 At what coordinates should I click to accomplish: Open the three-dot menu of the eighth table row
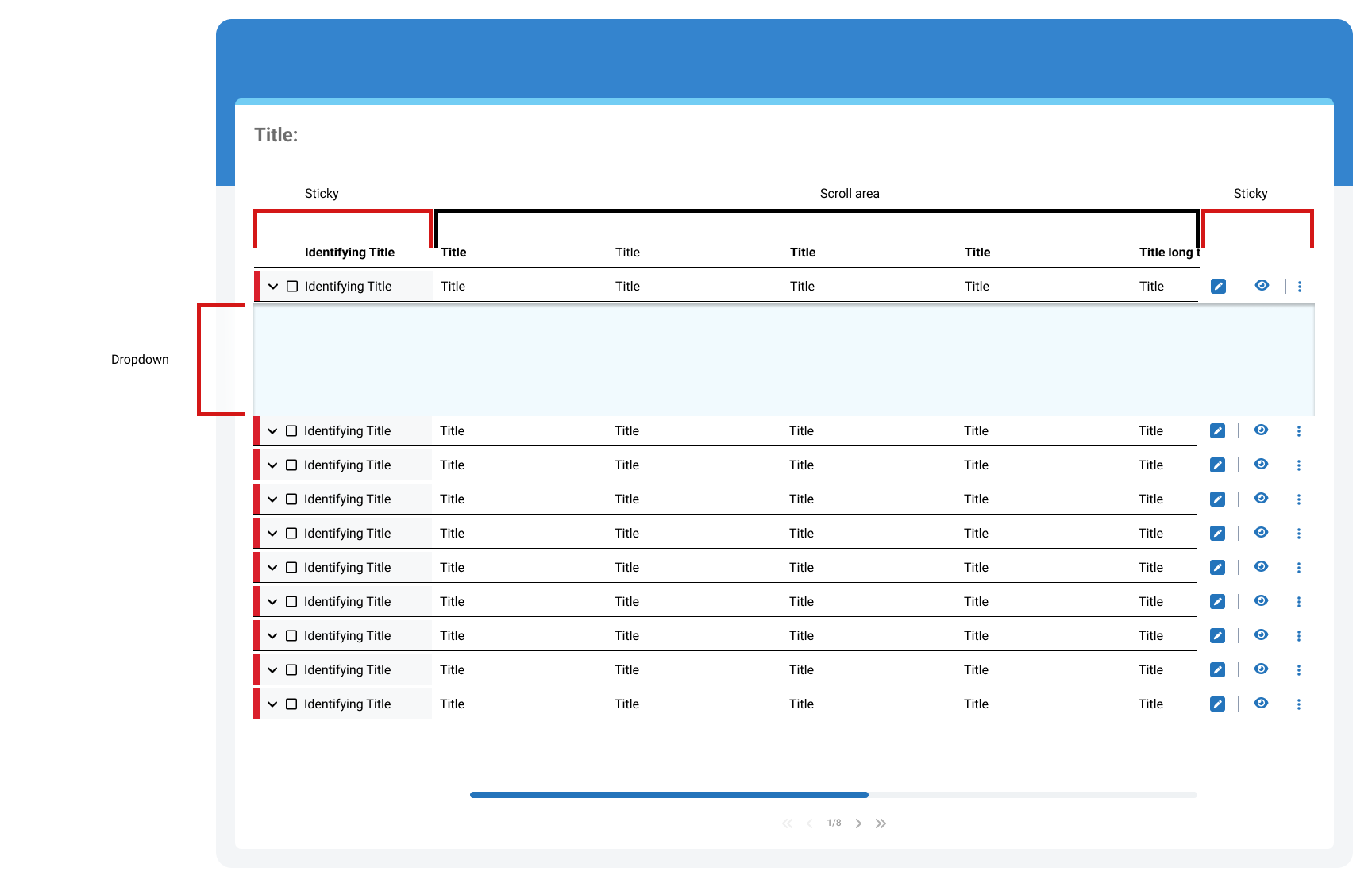[1299, 636]
